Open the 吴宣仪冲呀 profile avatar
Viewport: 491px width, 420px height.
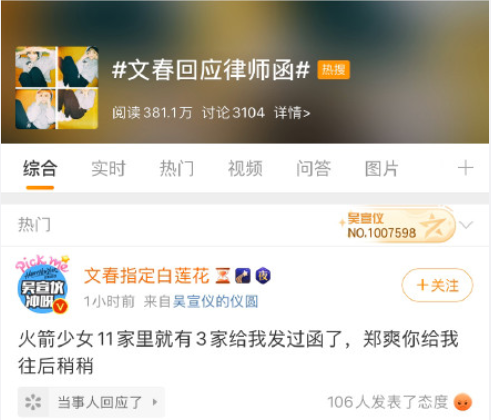pos(43,286)
